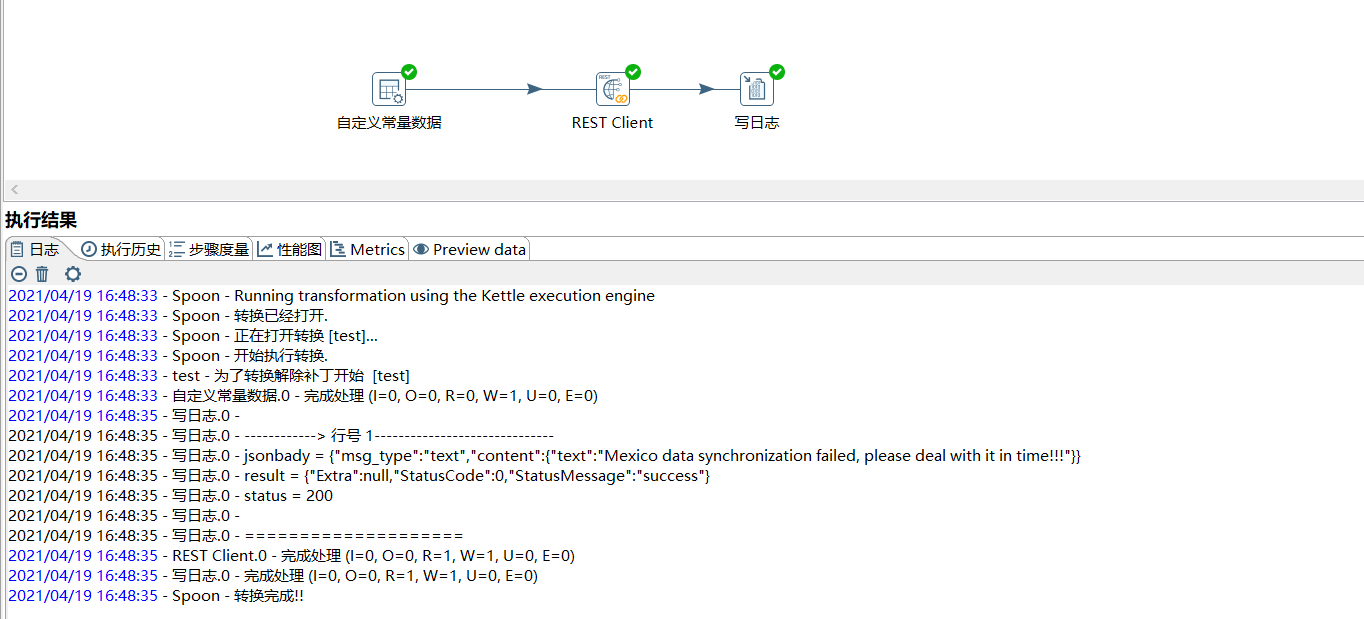Click the jsonbady log line
Viewport: 1364px width, 619px height.
[x=544, y=456]
